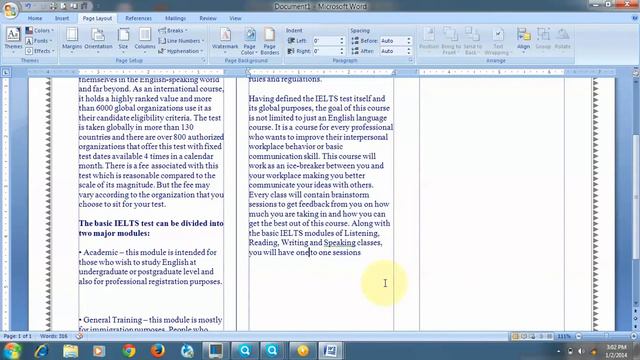Click the Rotate icon
The image size is (640, 360).
pyautogui.click(x=562, y=40)
